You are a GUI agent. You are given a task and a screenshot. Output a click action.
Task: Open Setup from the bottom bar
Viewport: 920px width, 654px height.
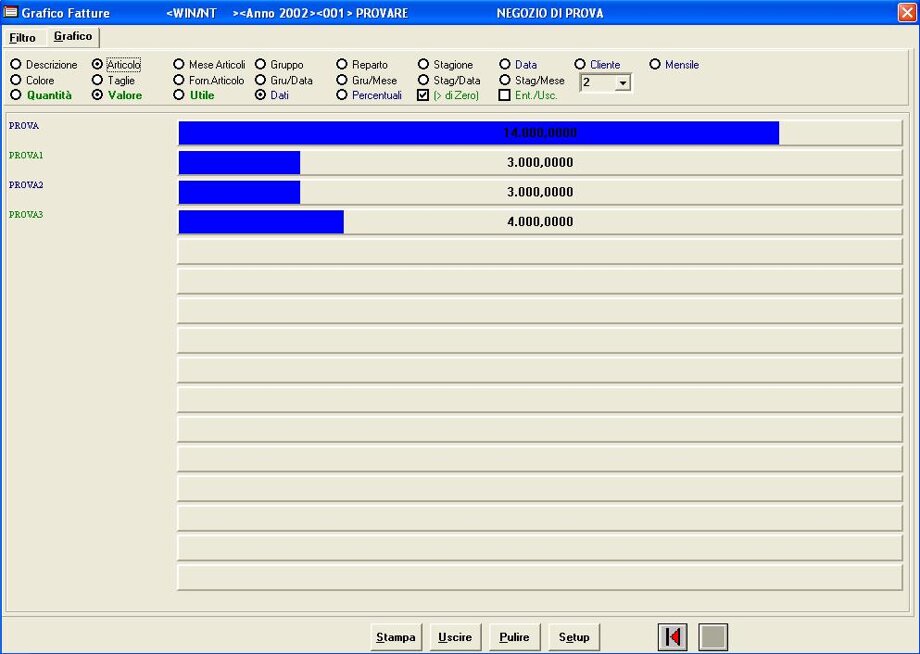pyautogui.click(x=574, y=637)
